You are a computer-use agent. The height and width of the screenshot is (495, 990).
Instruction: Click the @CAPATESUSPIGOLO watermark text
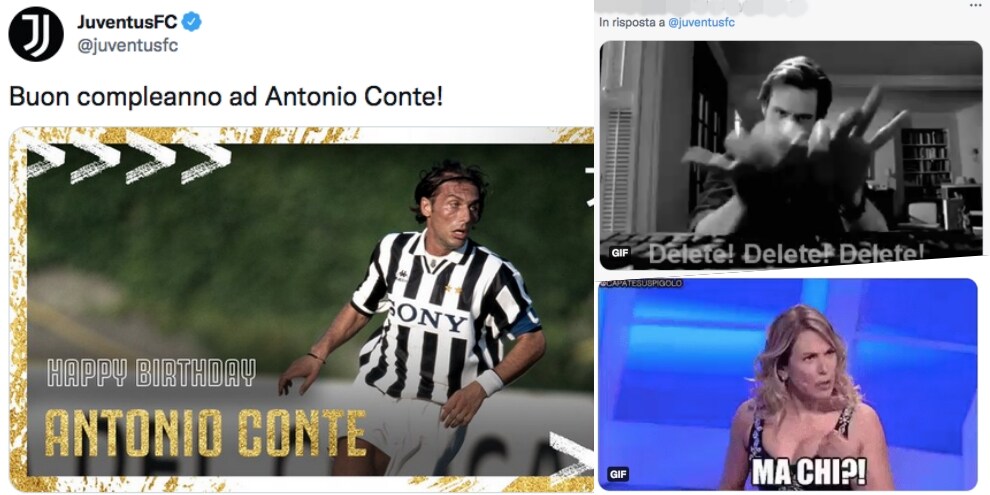coord(641,283)
